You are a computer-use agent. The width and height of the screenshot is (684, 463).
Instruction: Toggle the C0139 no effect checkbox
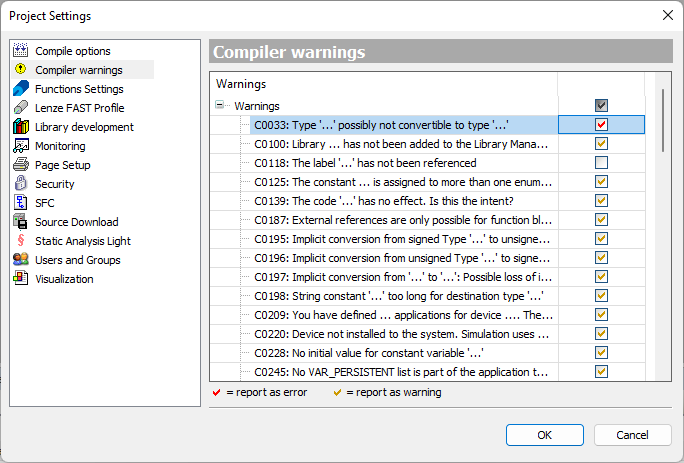(601, 200)
